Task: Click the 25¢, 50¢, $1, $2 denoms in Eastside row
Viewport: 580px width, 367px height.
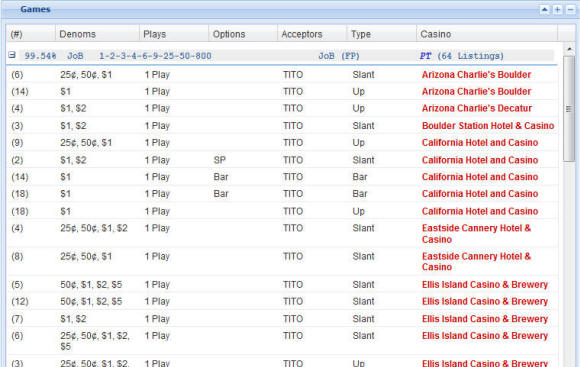Action: pyautogui.click(x=94, y=228)
